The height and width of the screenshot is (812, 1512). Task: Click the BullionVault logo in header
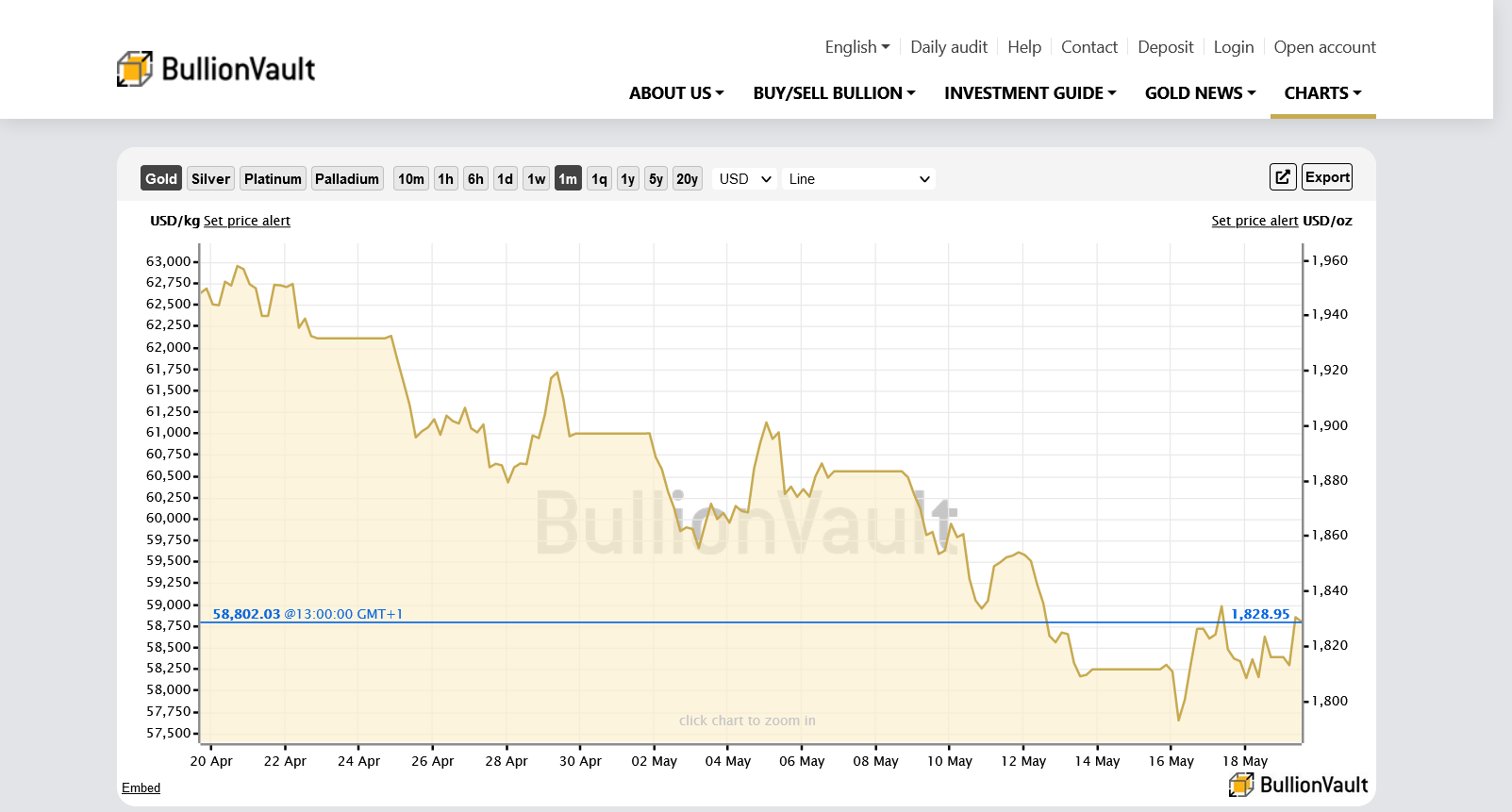pyautogui.click(x=216, y=69)
